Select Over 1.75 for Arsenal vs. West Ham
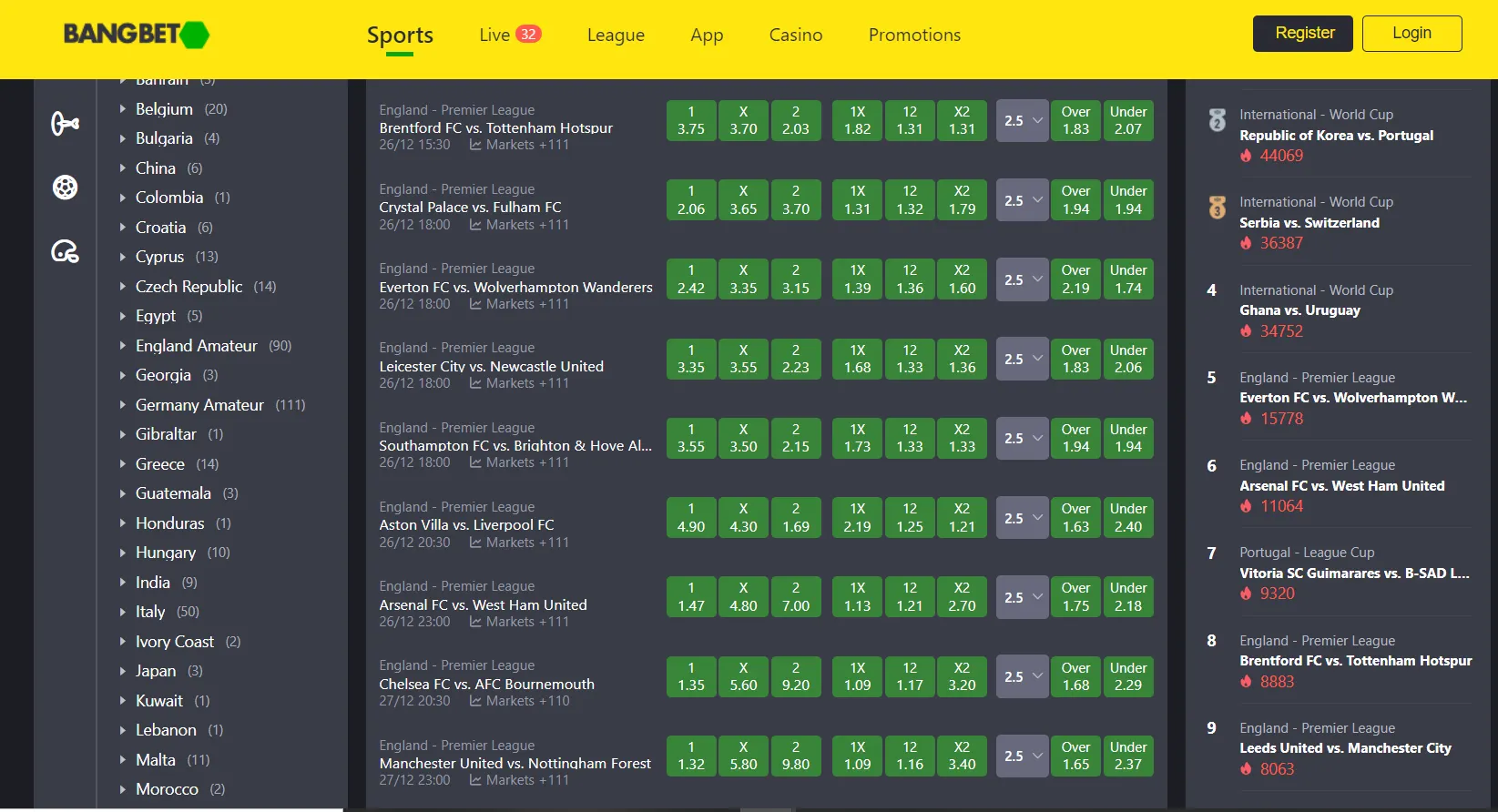Viewport: 1498px width, 812px height. tap(1076, 597)
